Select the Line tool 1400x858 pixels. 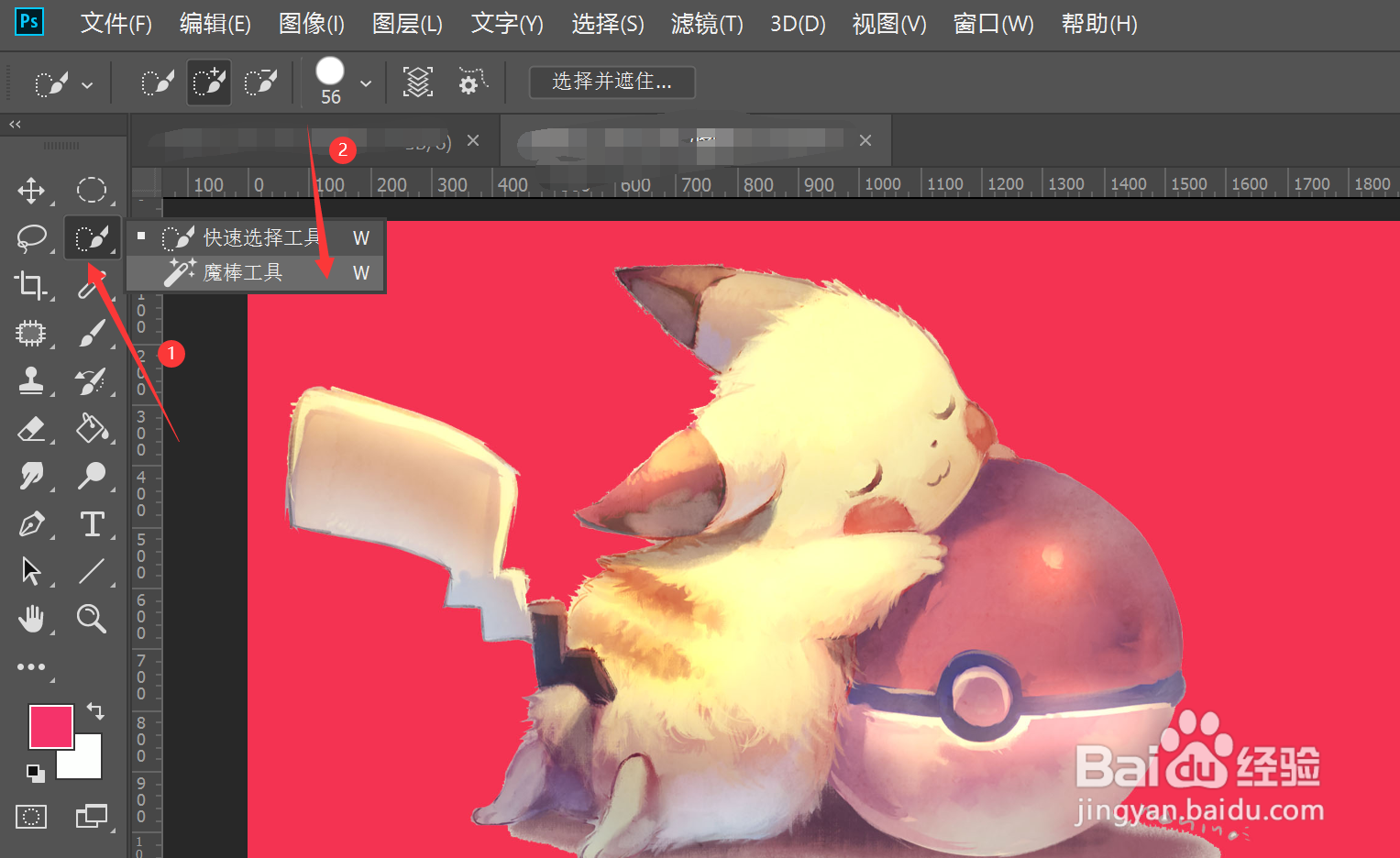pyautogui.click(x=91, y=571)
